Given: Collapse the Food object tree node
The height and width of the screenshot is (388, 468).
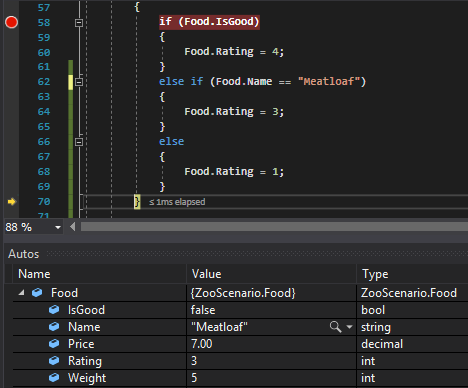Looking at the screenshot, I should coord(22,293).
